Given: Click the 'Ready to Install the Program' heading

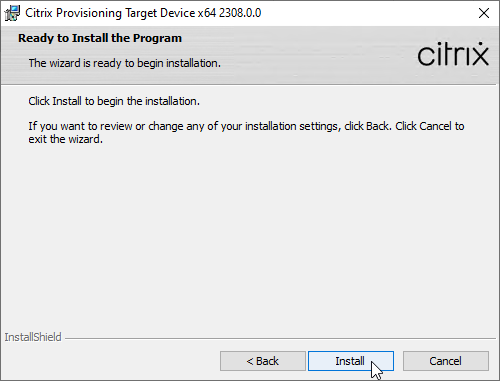Looking at the screenshot, I should [x=100, y=38].
